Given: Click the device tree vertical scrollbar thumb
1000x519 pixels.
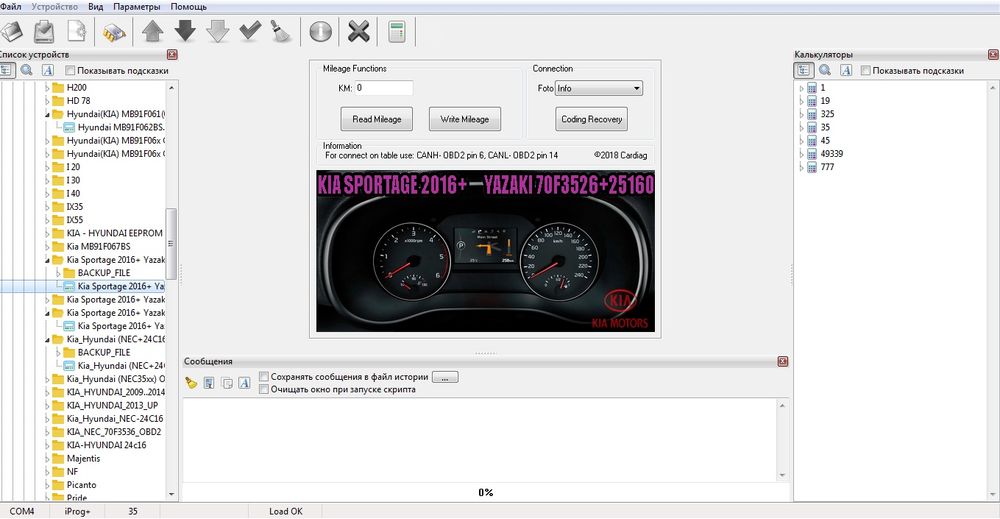Looking at the screenshot, I should pyautogui.click(x=171, y=244).
